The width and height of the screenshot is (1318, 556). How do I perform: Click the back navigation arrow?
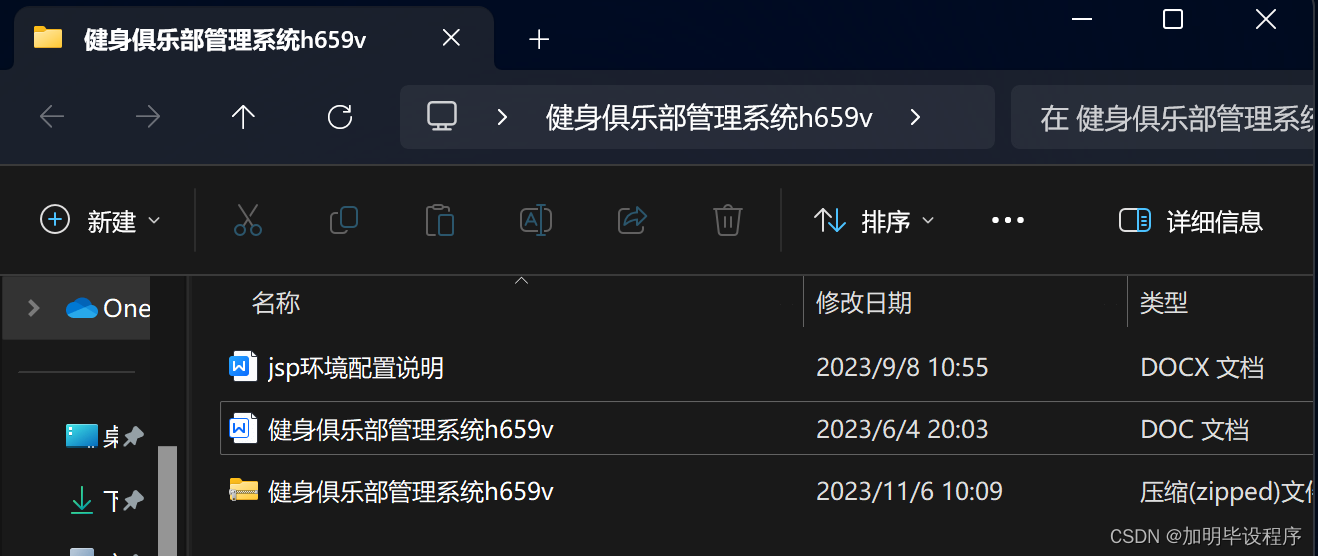click(x=52, y=117)
